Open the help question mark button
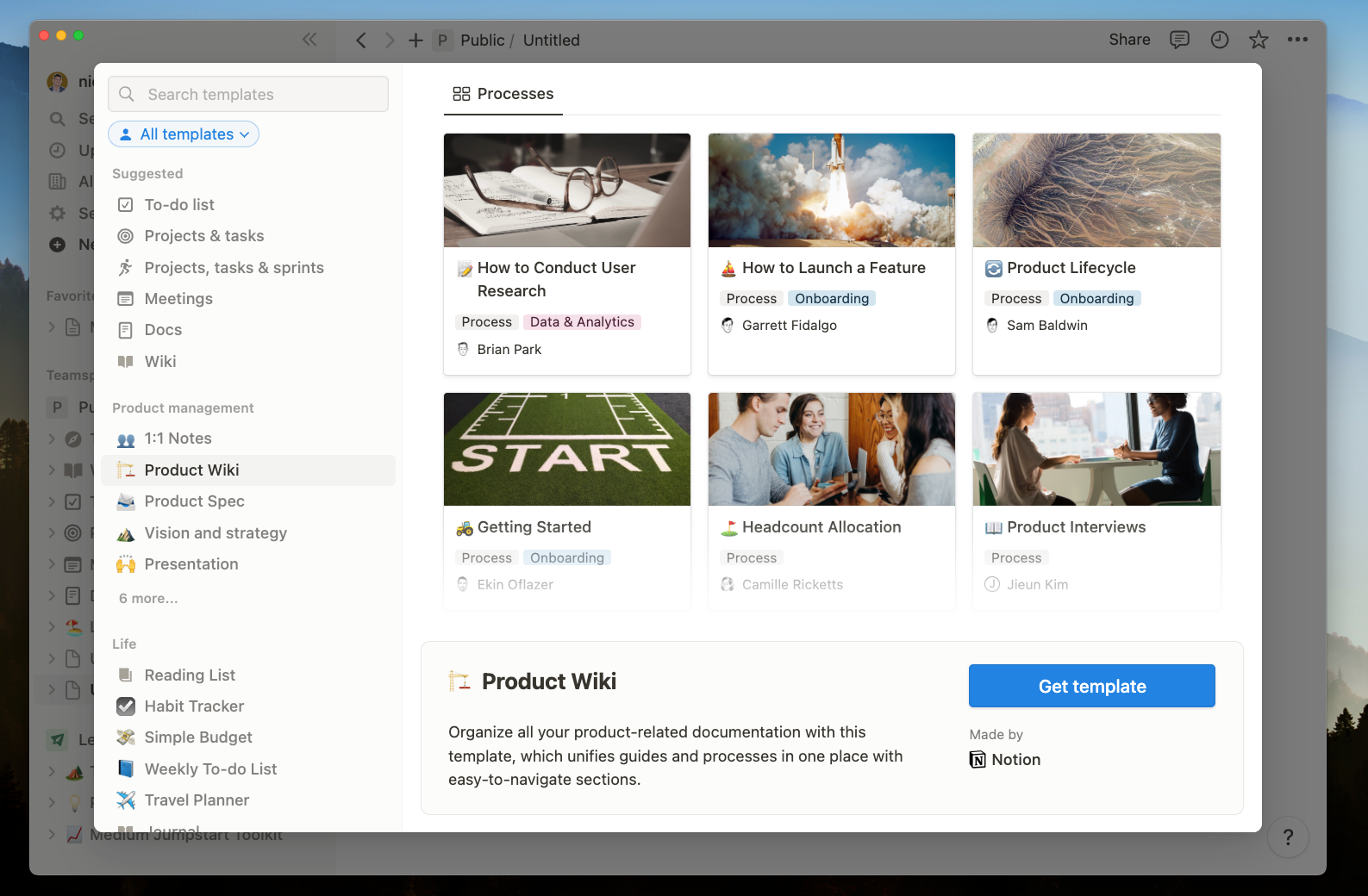The image size is (1368, 896). pyautogui.click(x=1288, y=837)
